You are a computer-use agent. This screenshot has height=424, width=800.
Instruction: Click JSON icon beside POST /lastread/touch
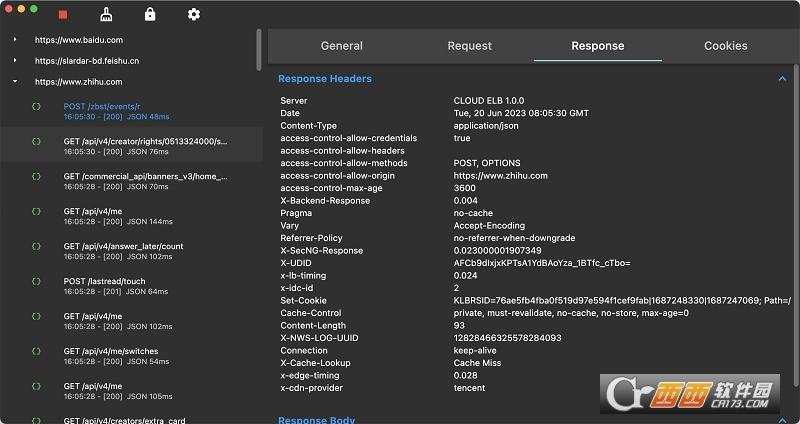coord(36,281)
